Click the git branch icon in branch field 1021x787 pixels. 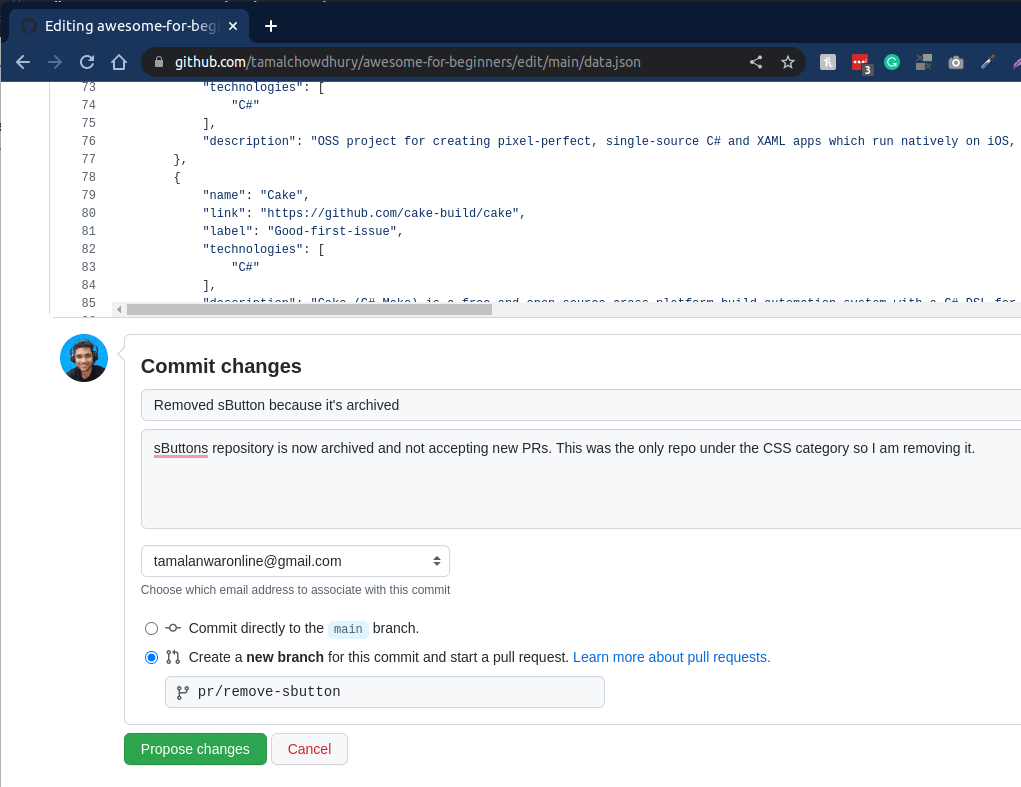coord(183,692)
